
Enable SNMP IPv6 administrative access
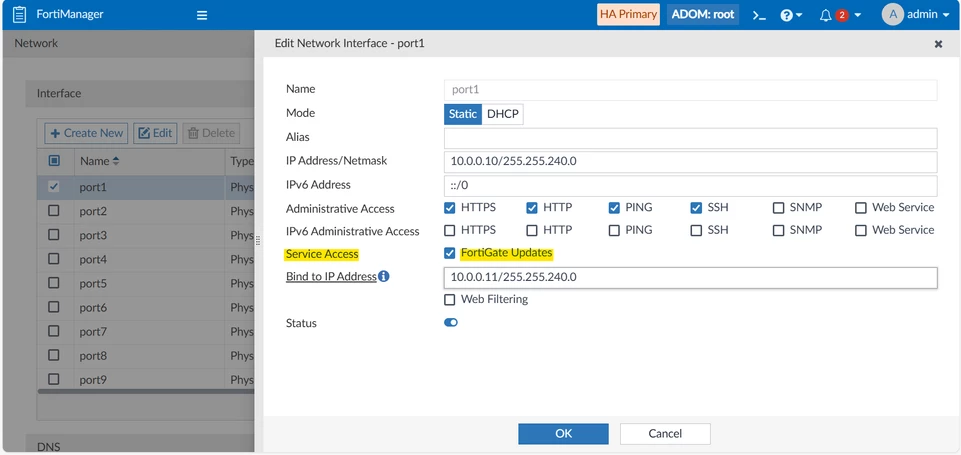[778, 231]
